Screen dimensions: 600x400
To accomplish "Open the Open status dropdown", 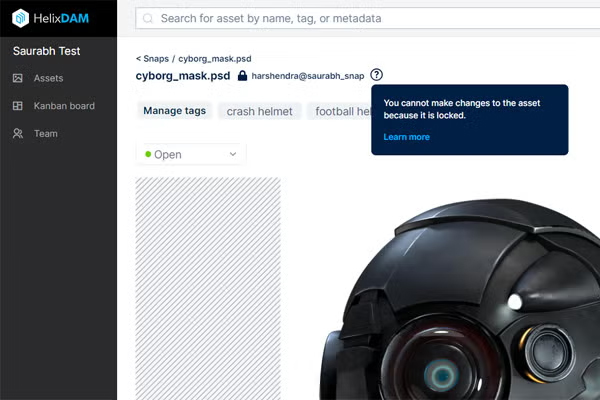I will [x=190, y=155].
